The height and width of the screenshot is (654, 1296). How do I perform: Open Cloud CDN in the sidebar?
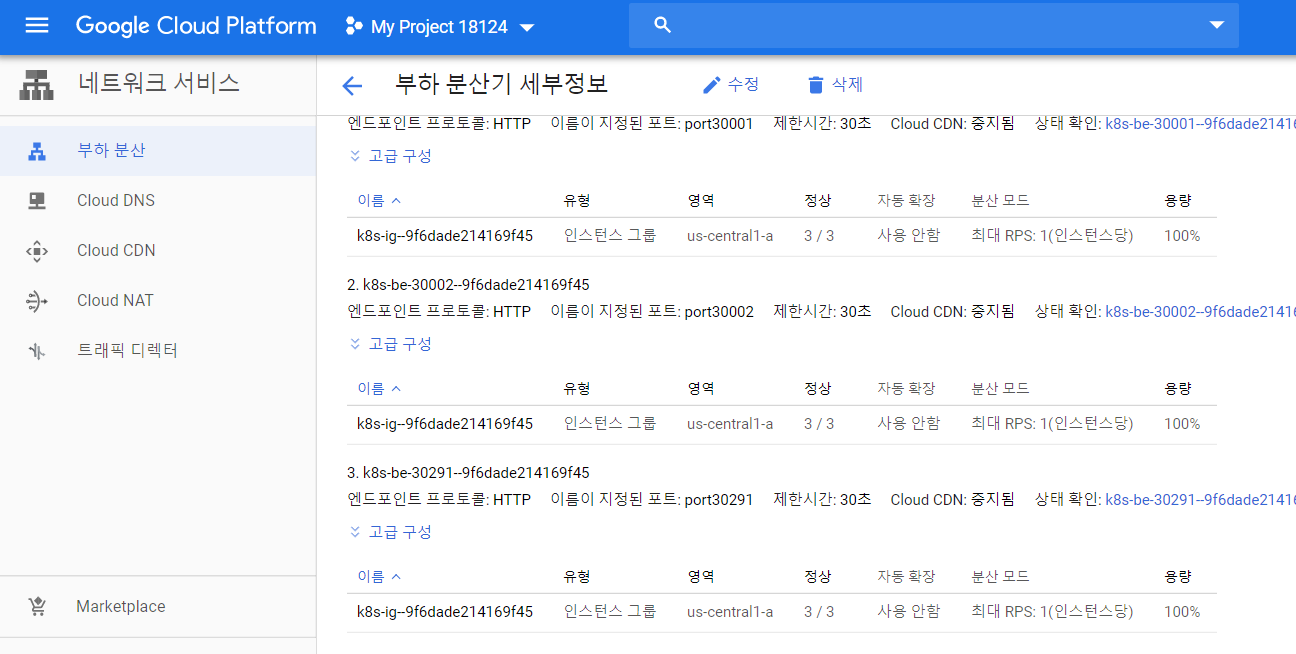tap(158, 251)
